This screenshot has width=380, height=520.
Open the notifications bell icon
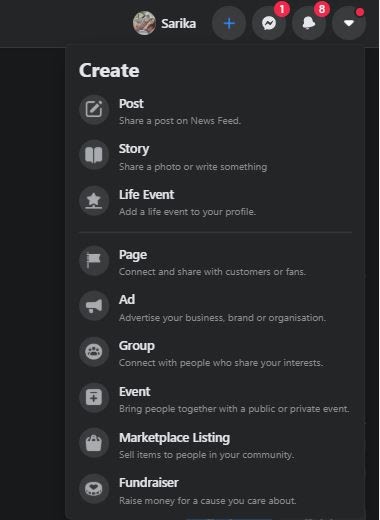coord(309,23)
